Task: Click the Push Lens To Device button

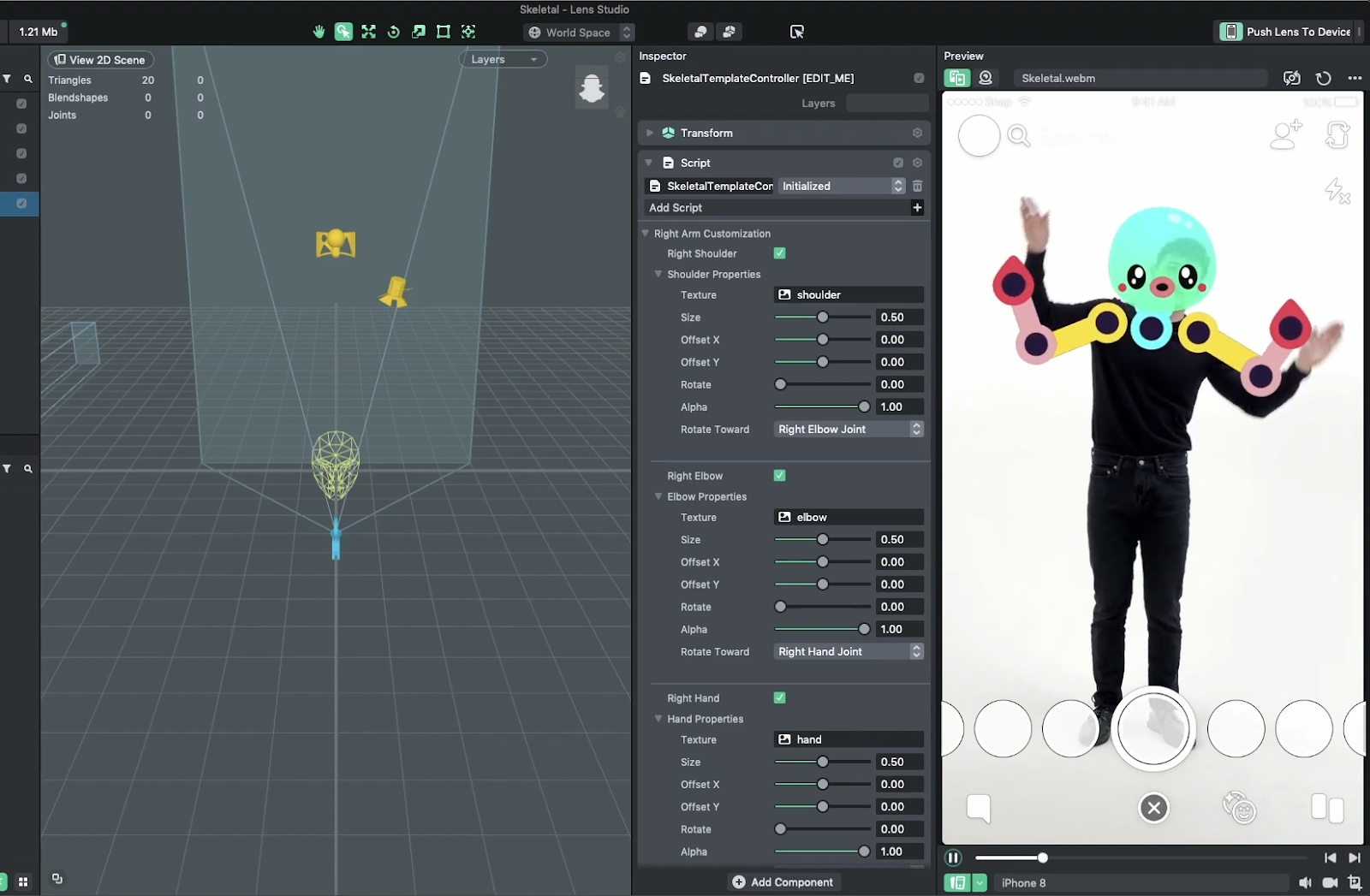Action: click(x=1287, y=31)
